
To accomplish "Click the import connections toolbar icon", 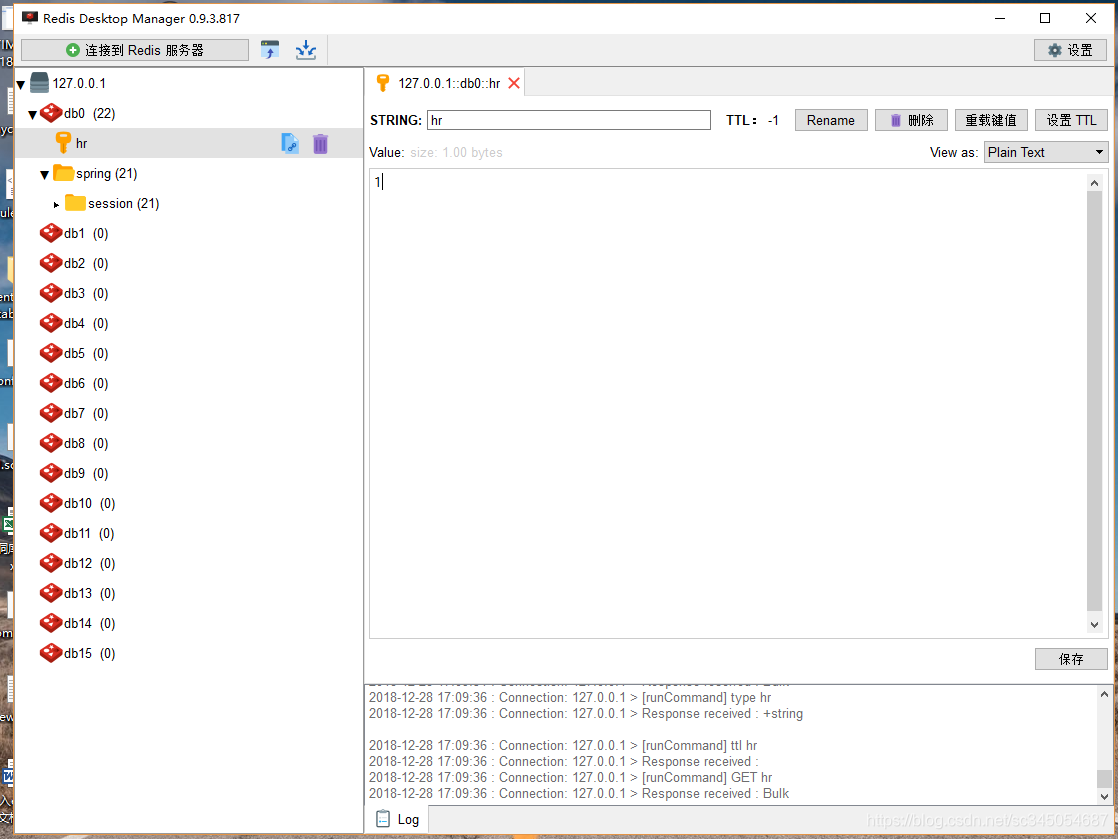I will click(306, 50).
